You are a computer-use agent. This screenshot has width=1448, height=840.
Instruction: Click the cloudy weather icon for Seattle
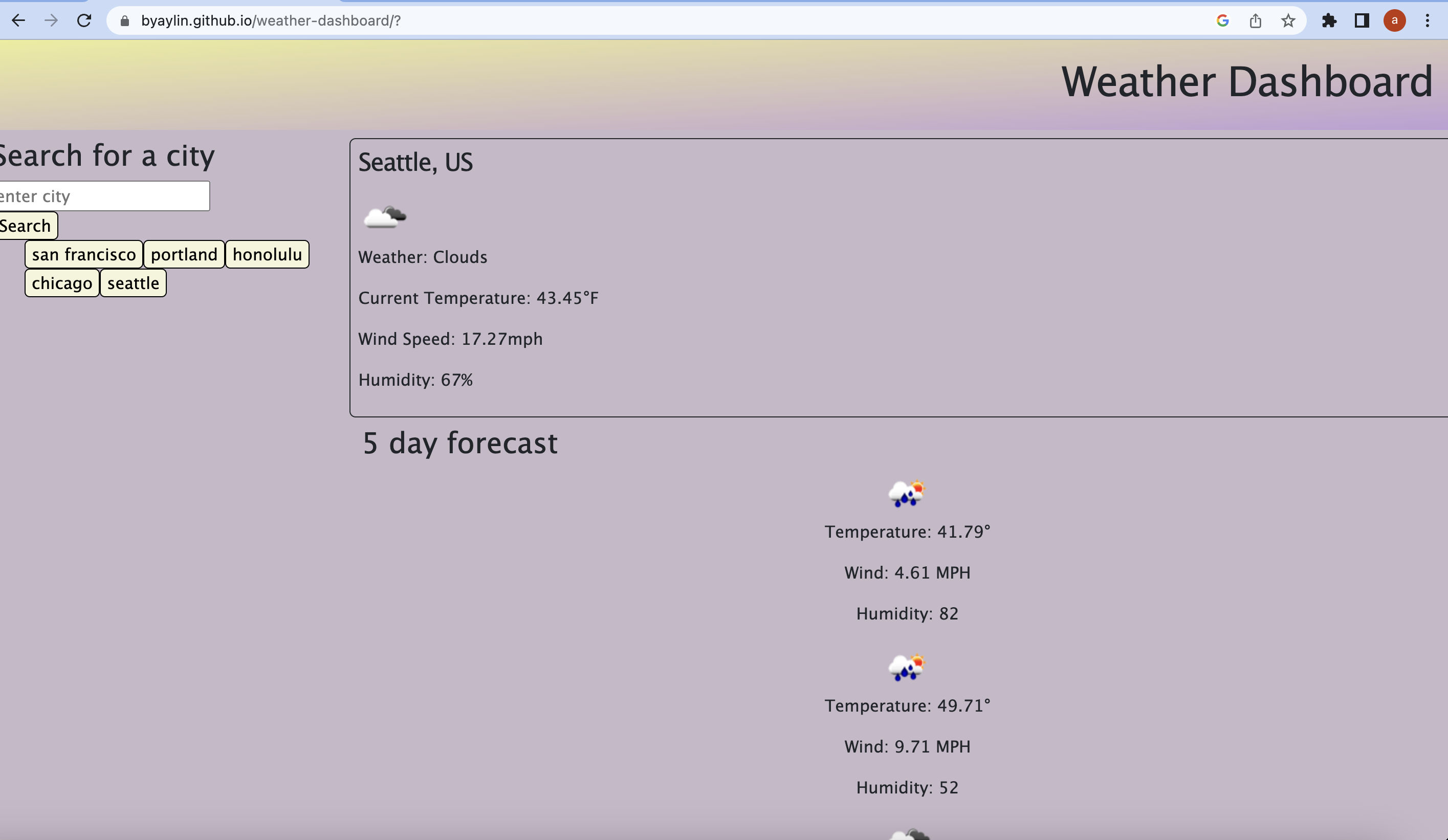(x=385, y=217)
